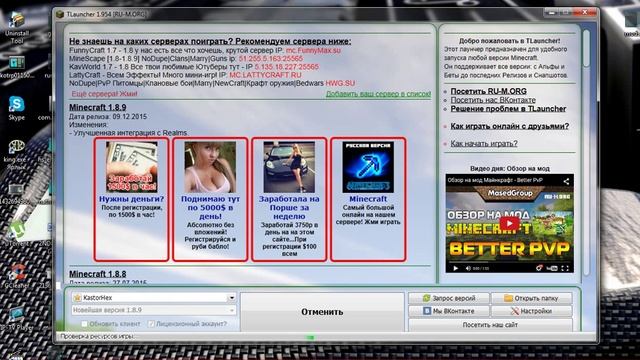Open the video settings gear icon
Screen dimensions: 640x360
coord(540,268)
